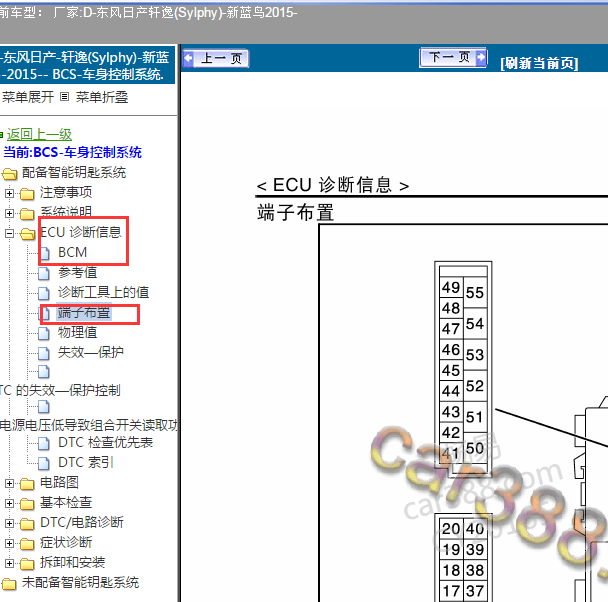The width and height of the screenshot is (608, 602).
Task: Open the DTC 索引 document
Action: click(86, 462)
